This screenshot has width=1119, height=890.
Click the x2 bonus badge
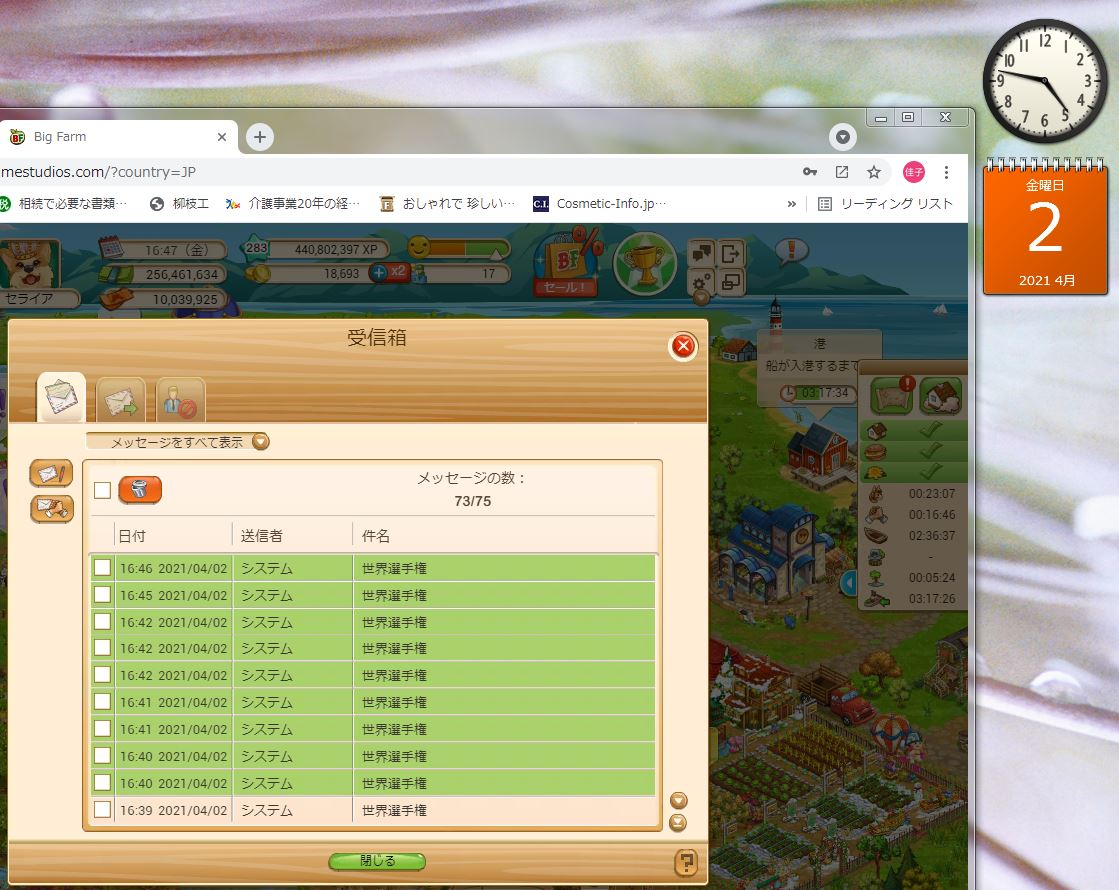(398, 272)
